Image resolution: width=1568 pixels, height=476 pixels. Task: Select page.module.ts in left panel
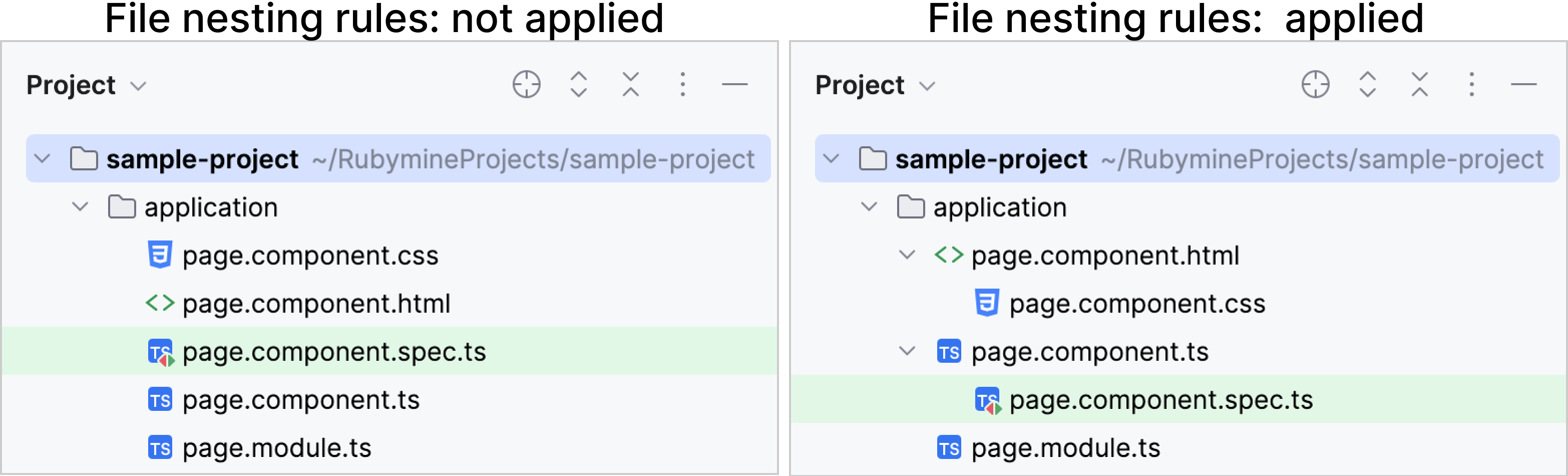(277, 448)
